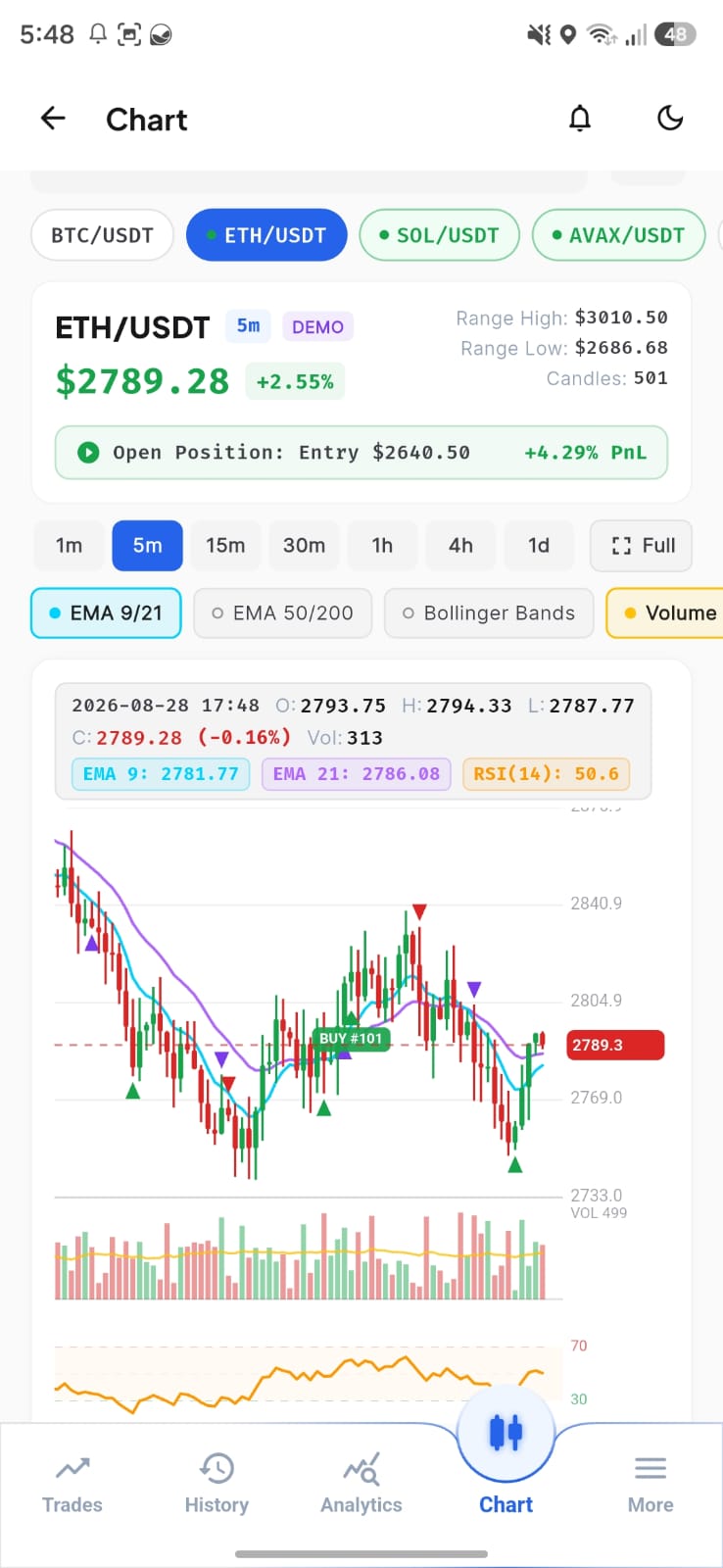Tap the DEMO badge

tap(318, 326)
